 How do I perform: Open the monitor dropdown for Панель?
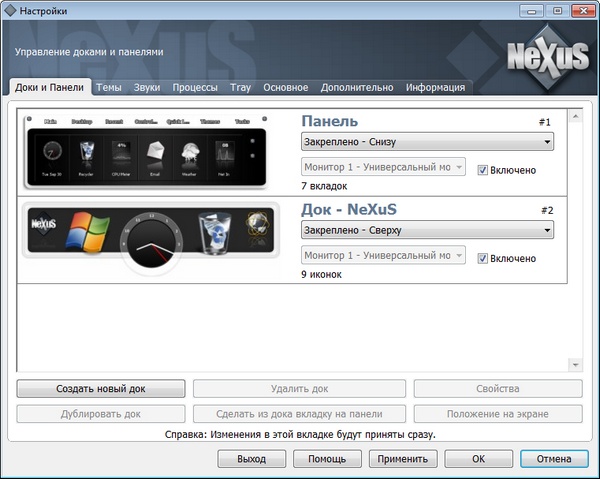(383, 169)
